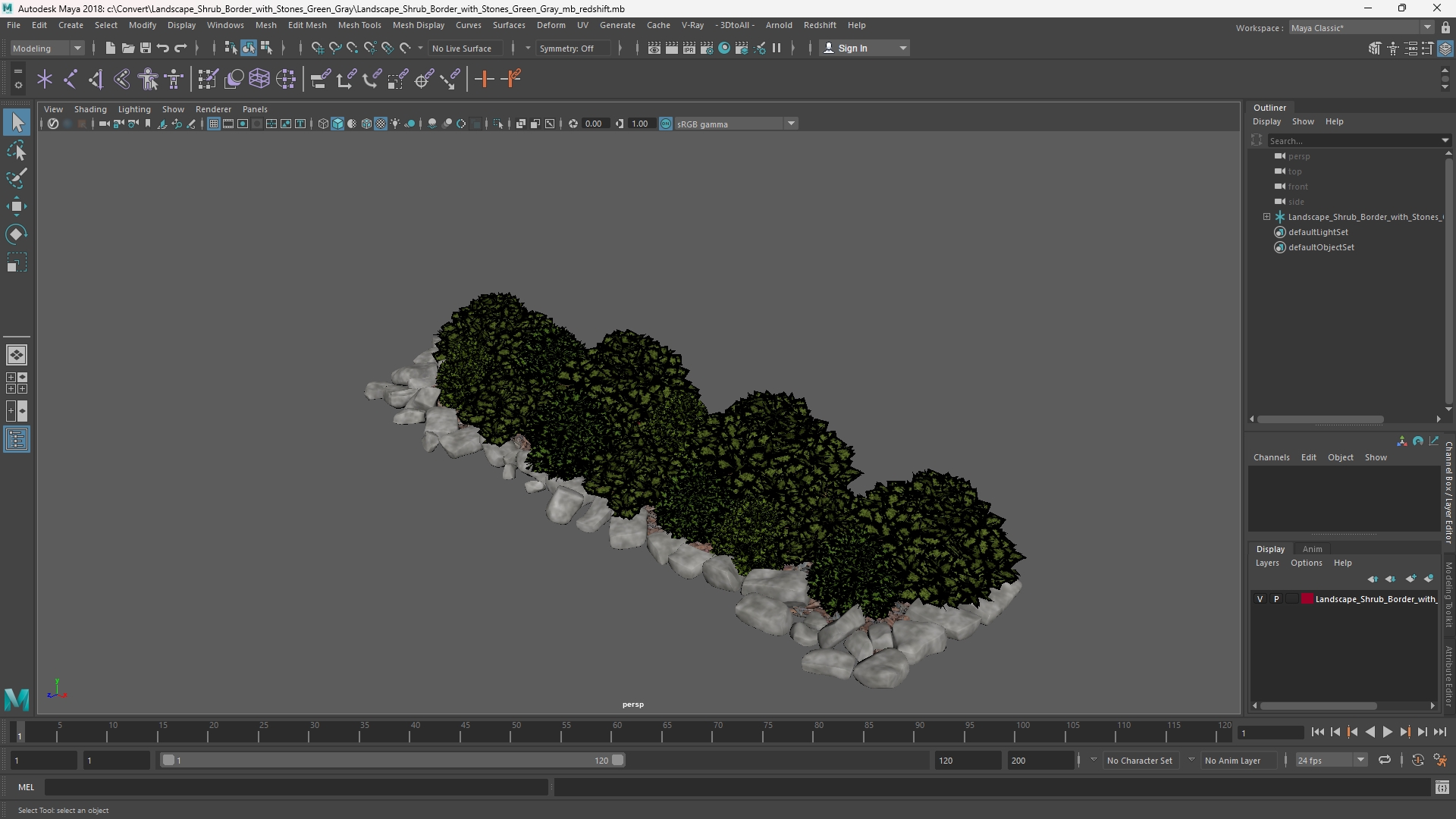Select the Rotate tool in toolbox
1456x819 pixels.
tap(17, 234)
